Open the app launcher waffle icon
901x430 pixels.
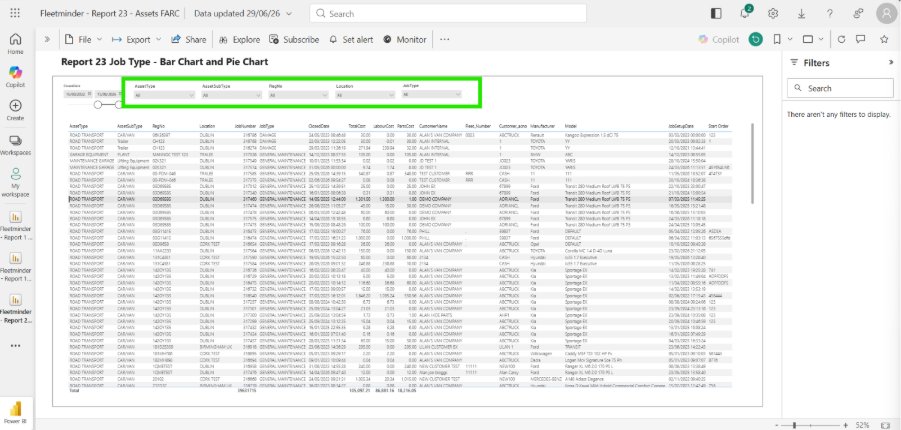coord(16,13)
